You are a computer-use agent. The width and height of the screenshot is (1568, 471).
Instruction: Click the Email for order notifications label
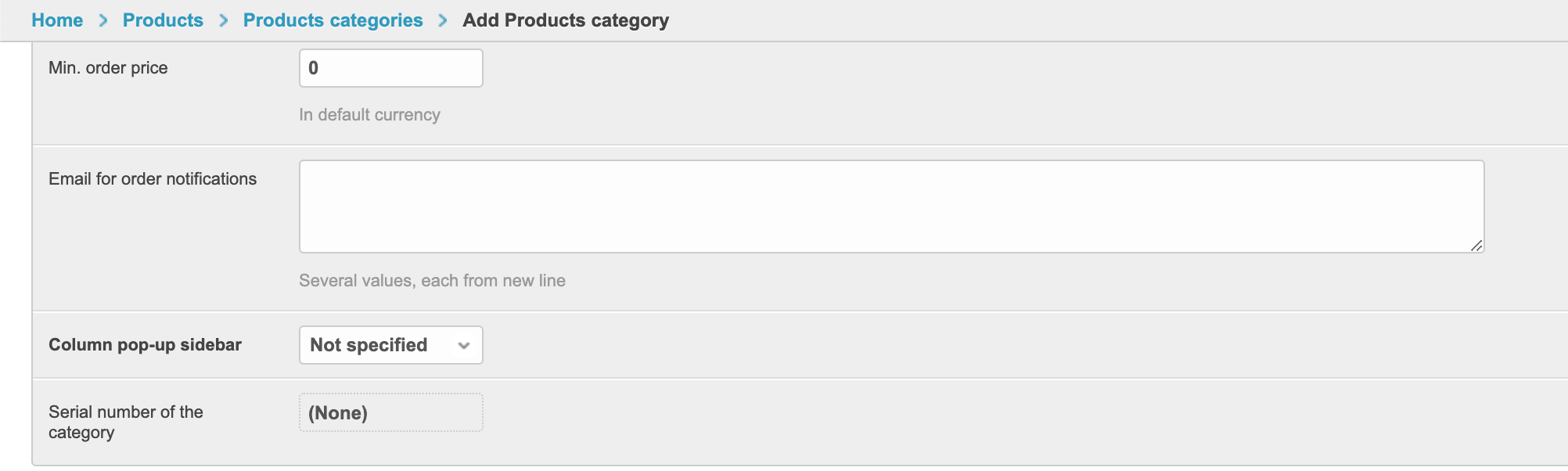153,179
